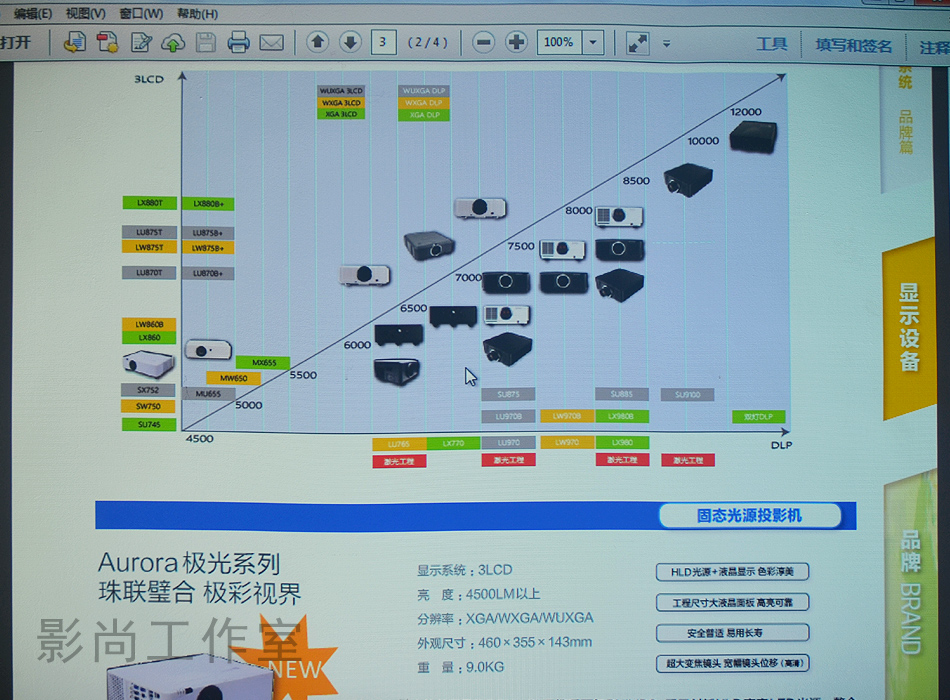Image resolution: width=950 pixels, height=700 pixels.
Task: Click the LW875B+ orange label
Action: tap(208, 248)
